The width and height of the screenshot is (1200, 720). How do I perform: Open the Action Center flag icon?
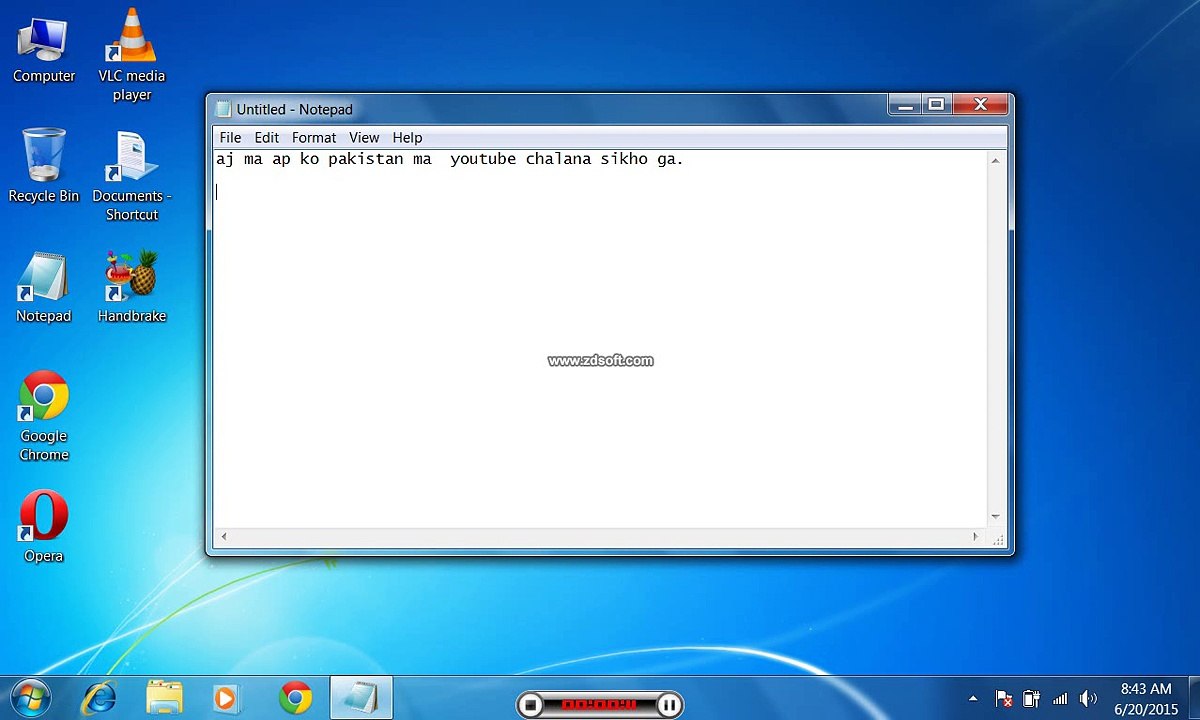click(x=1004, y=698)
